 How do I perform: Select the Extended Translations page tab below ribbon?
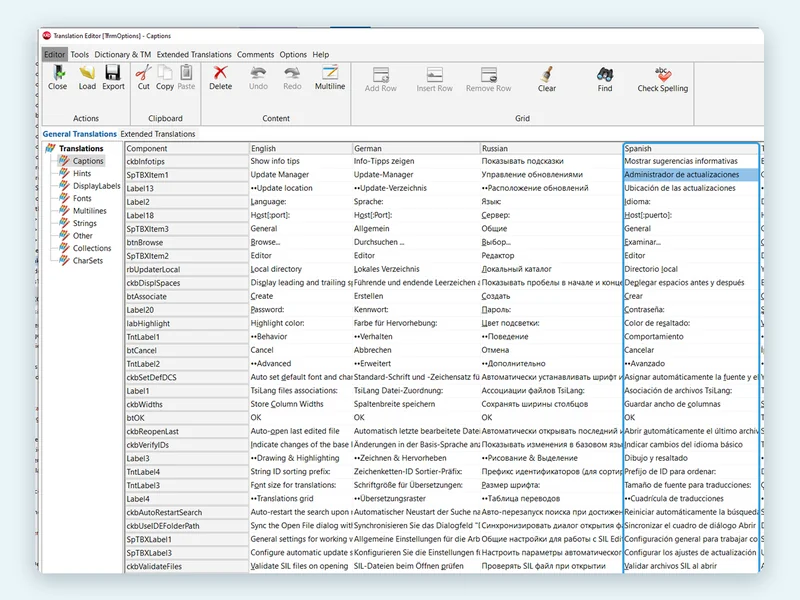click(x=158, y=134)
